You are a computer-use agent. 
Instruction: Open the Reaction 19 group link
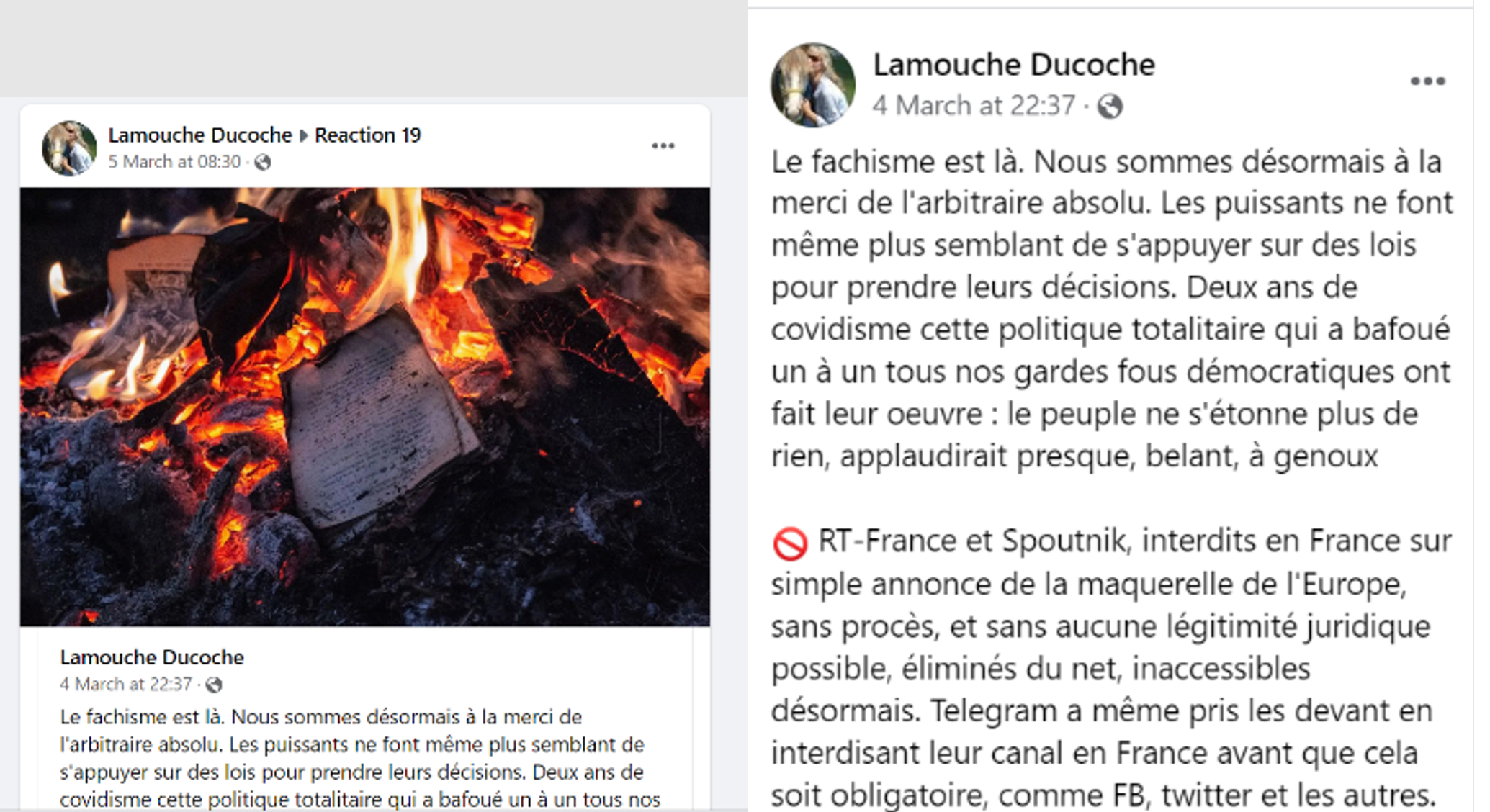[367, 135]
